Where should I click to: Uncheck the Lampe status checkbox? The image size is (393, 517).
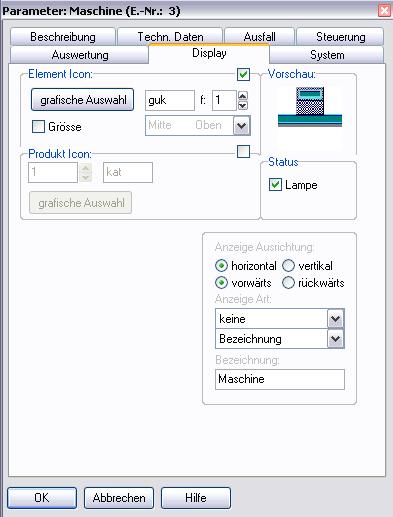pyautogui.click(x=275, y=185)
